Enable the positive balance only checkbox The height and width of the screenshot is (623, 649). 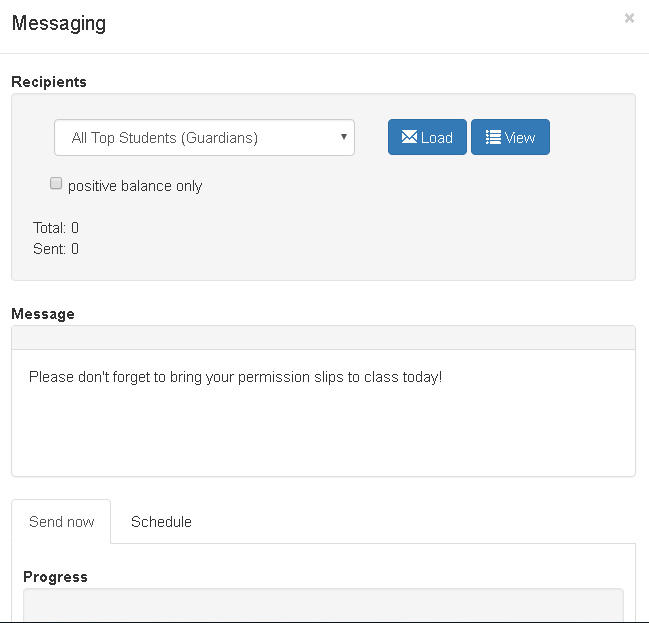pyautogui.click(x=56, y=183)
